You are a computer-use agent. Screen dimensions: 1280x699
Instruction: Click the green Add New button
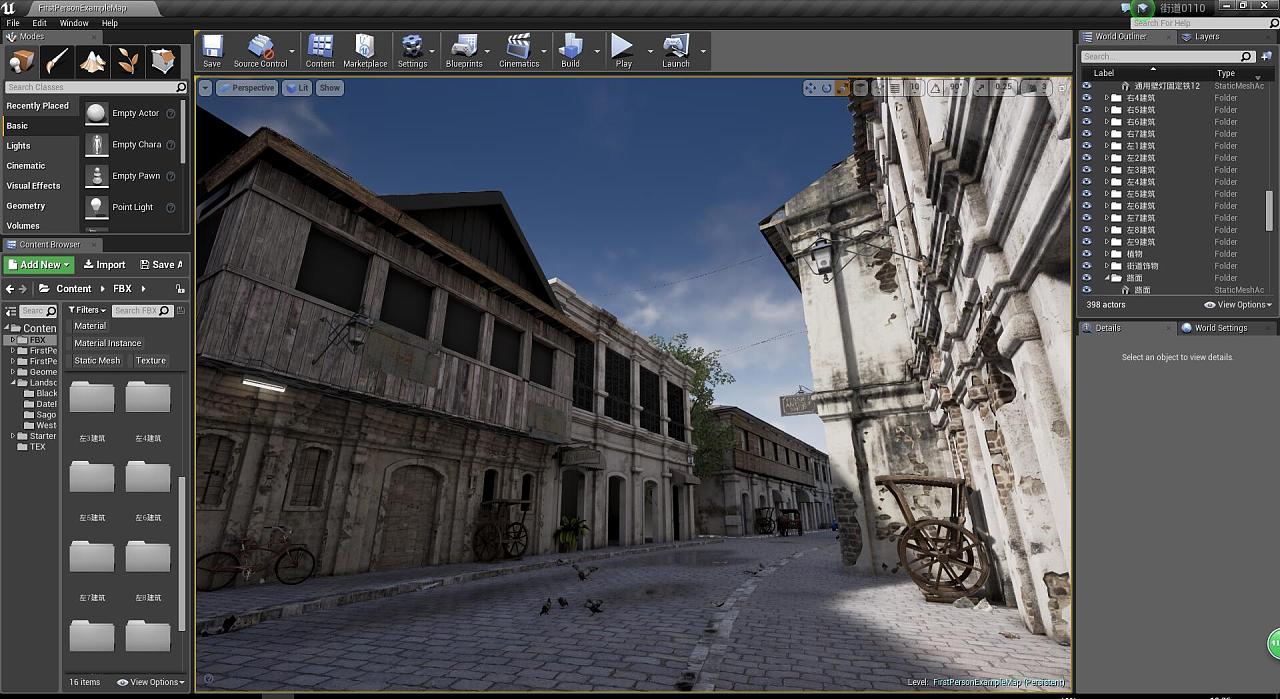pos(39,265)
